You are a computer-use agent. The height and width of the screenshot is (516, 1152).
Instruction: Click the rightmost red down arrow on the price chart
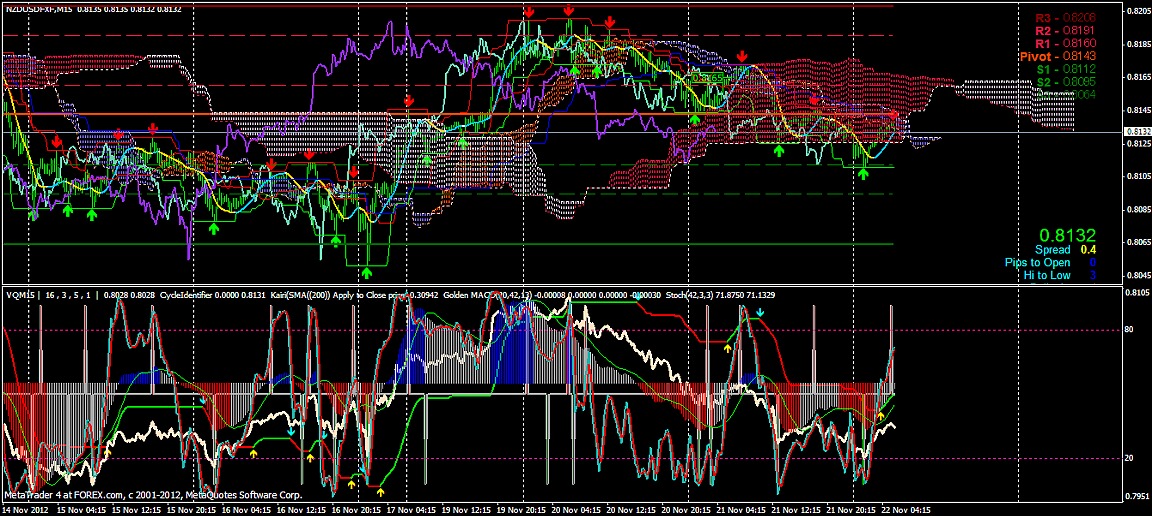click(x=895, y=117)
